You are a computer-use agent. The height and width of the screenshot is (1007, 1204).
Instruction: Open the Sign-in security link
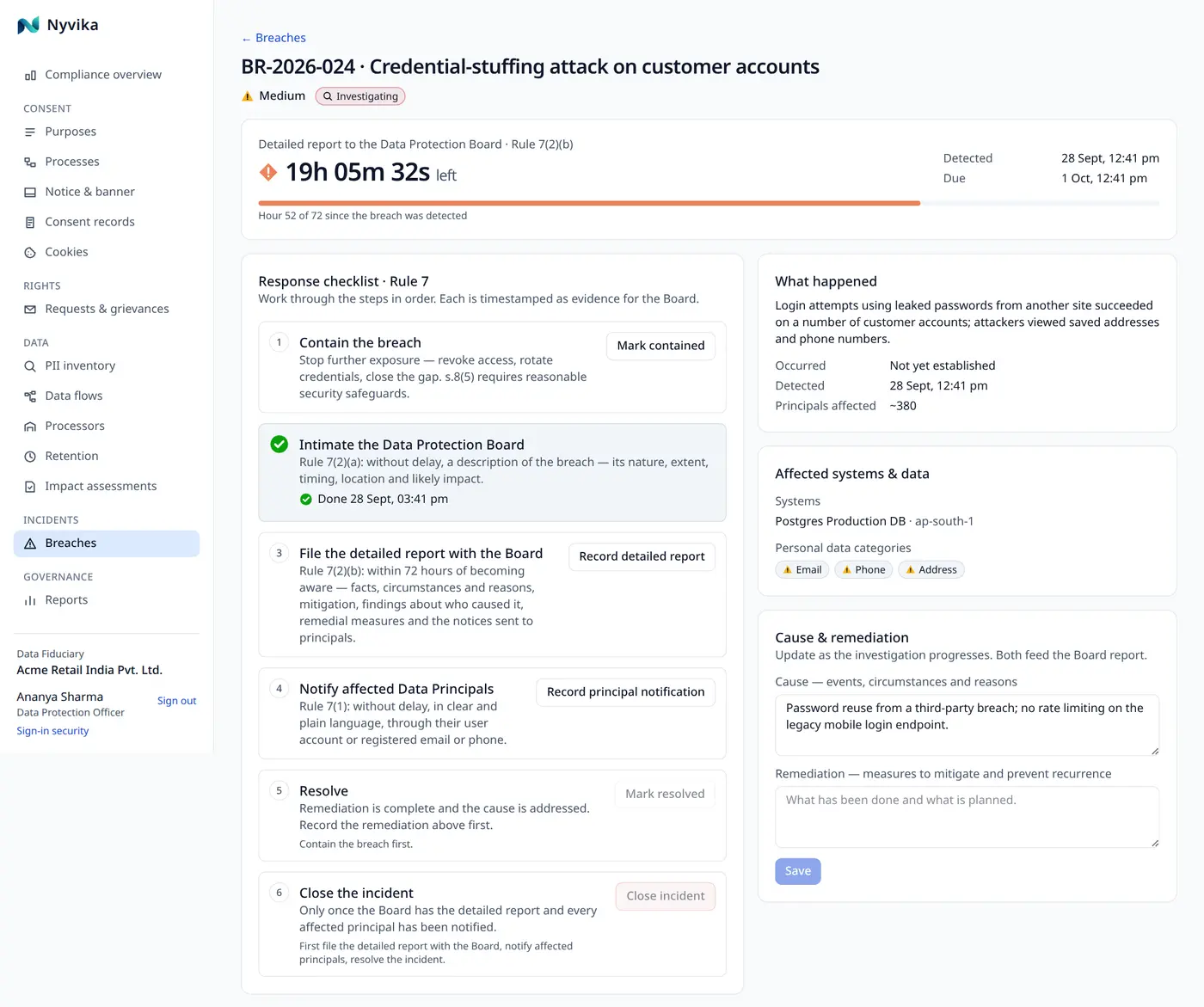(52, 731)
